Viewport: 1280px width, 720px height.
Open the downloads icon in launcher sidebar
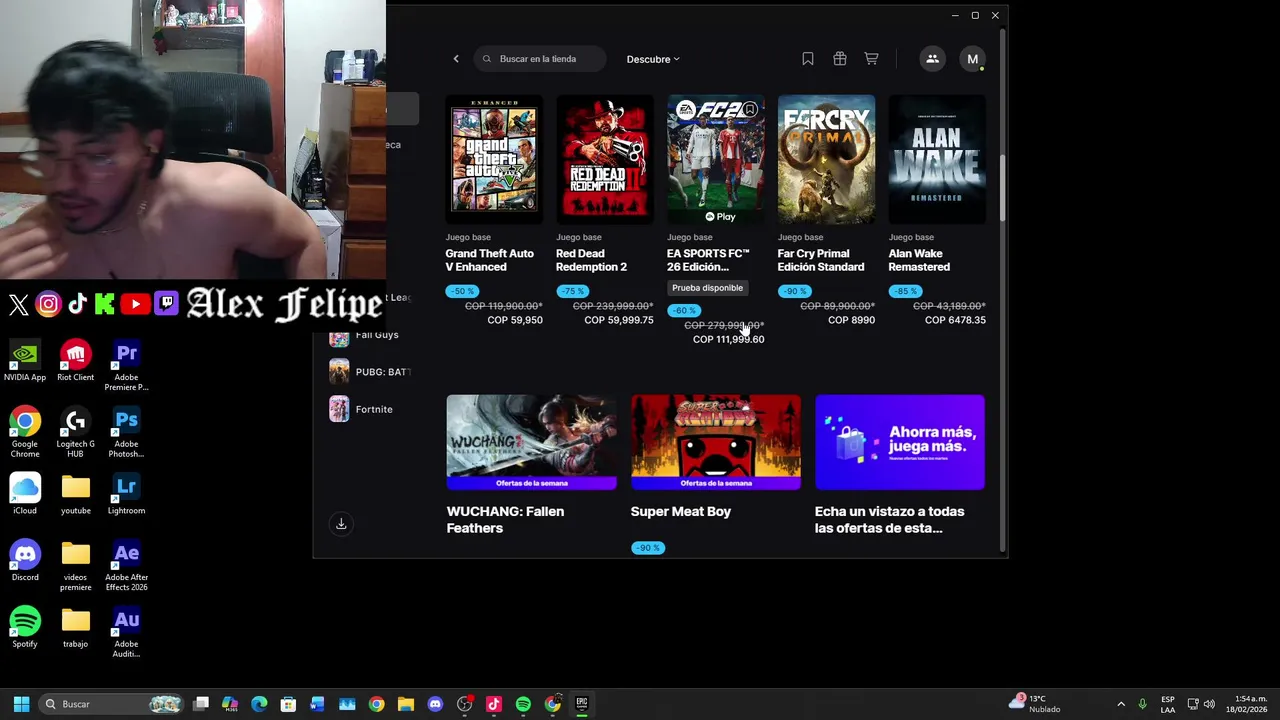coord(341,524)
